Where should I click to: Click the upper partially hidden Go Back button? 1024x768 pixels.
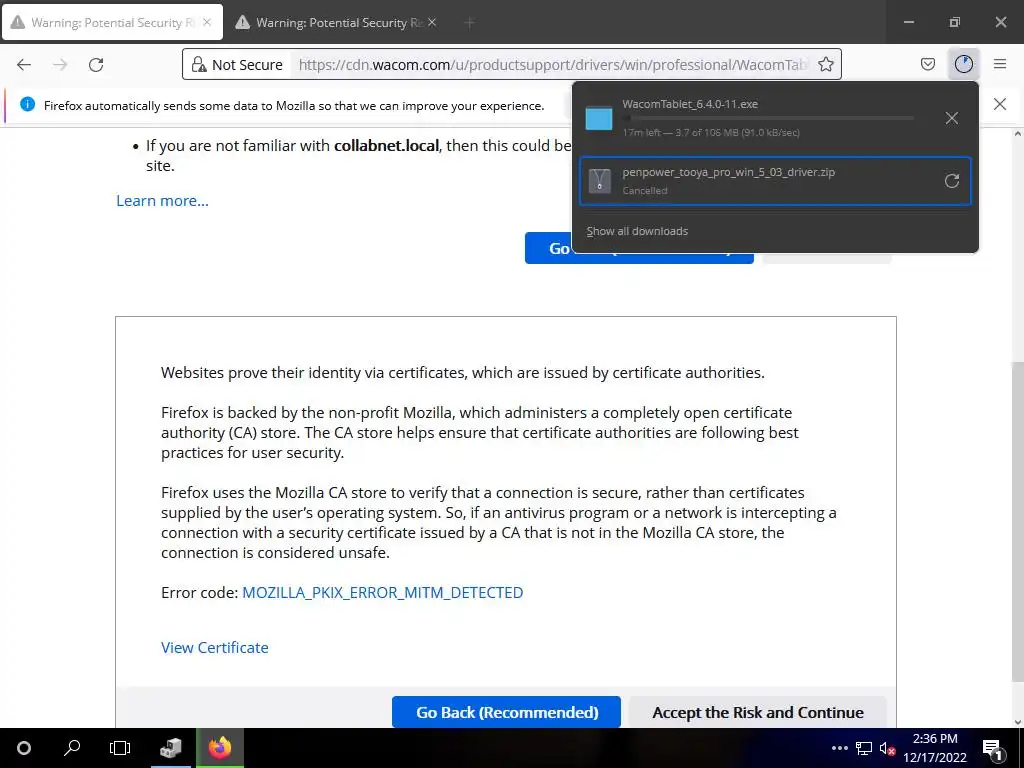pos(548,248)
